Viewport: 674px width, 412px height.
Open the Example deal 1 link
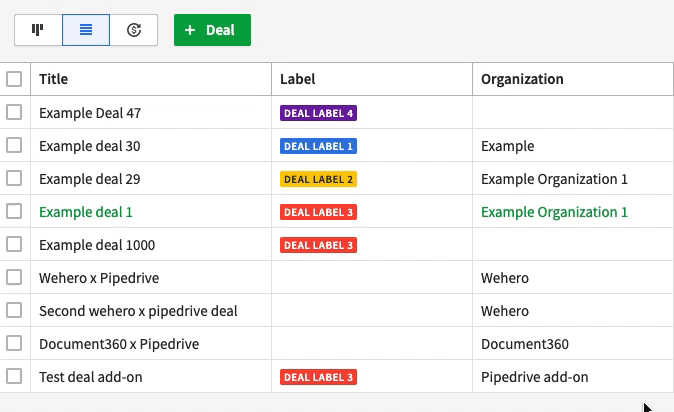(x=86, y=212)
